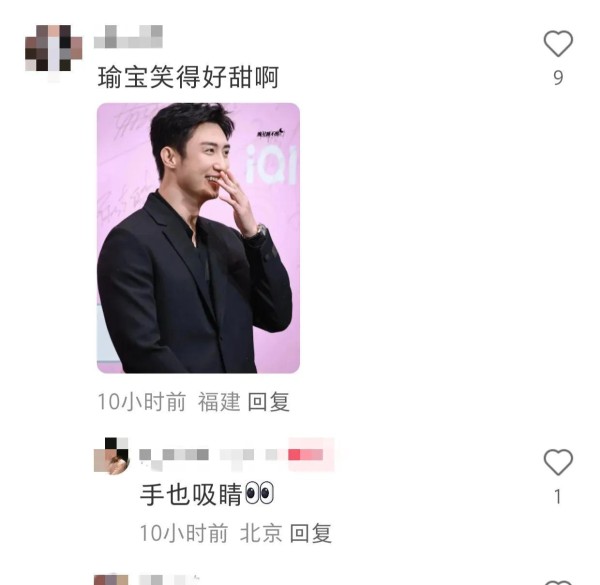Select the comment text 瑜宝笑得好甜啊

click(x=188, y=77)
